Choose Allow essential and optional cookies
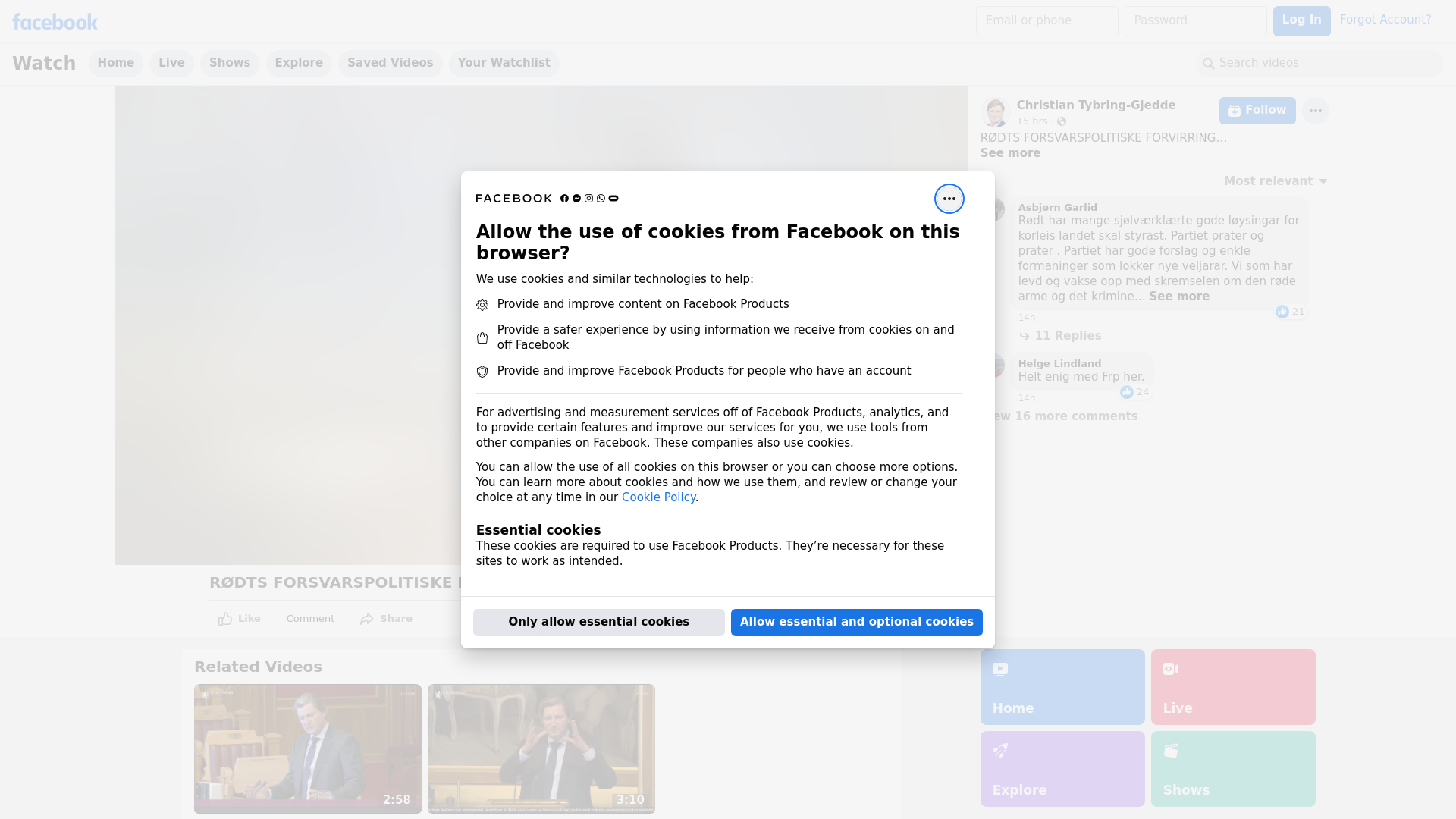 (857, 623)
